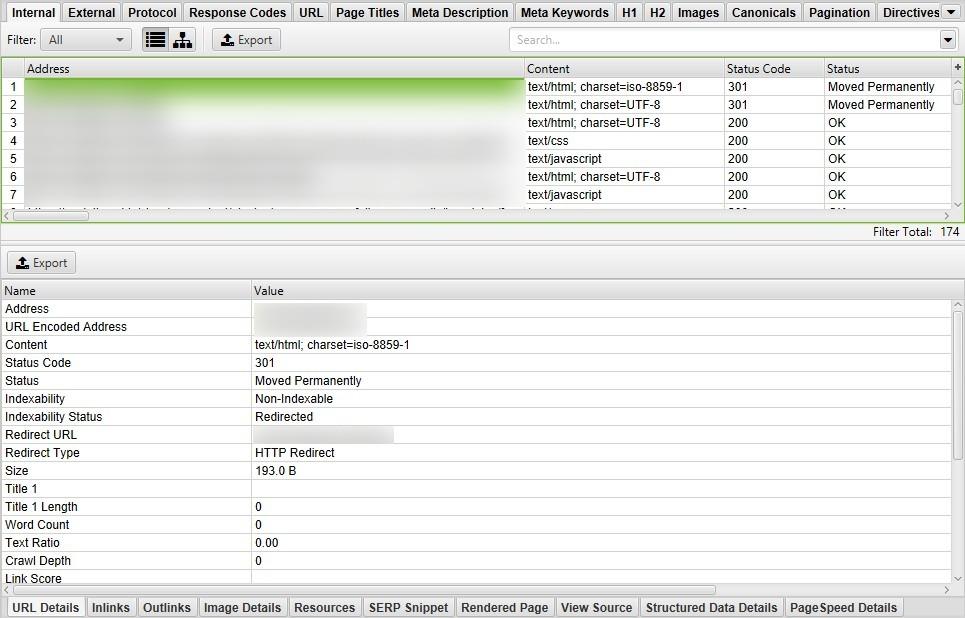Select the SERP Snippet bottom tab
Screen dimensions: 965x618
pos(409,608)
